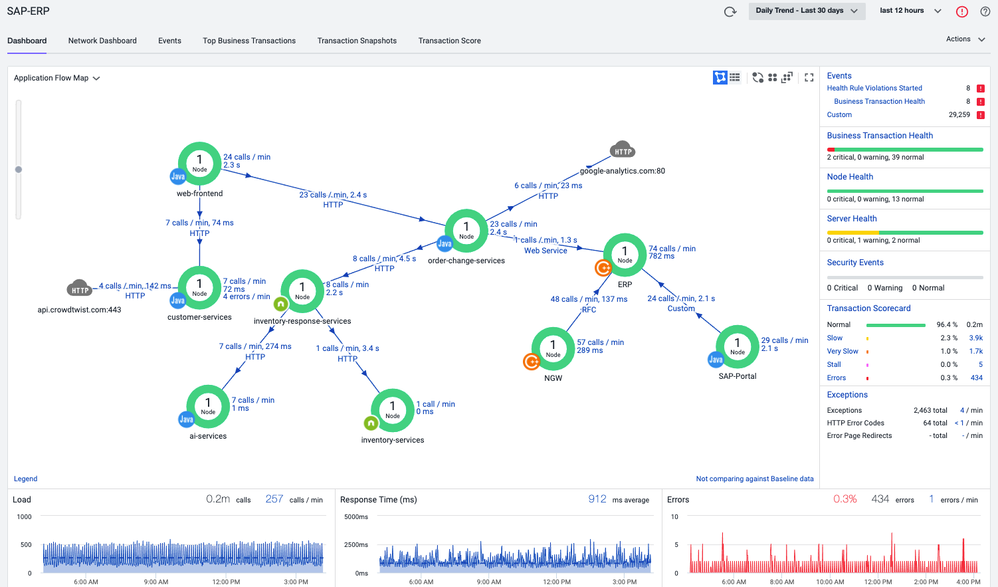Click the Very Slow scorecard link
Viewport: 998px width, 587px height.
tap(843, 351)
